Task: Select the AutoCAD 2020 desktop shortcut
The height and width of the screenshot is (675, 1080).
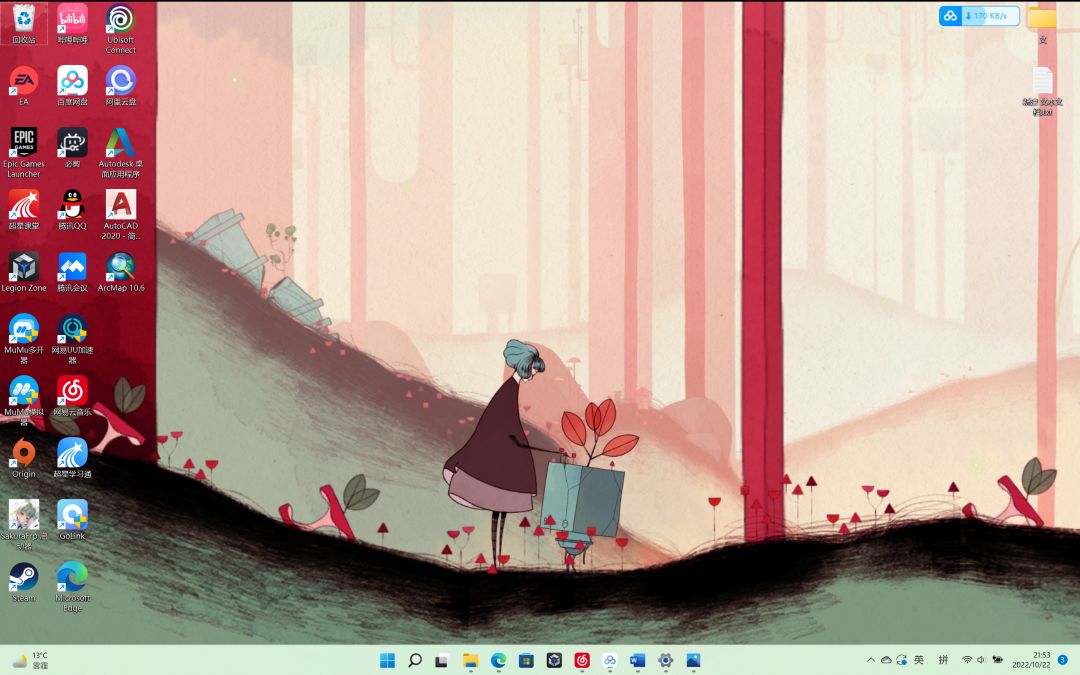Action: pos(121,214)
